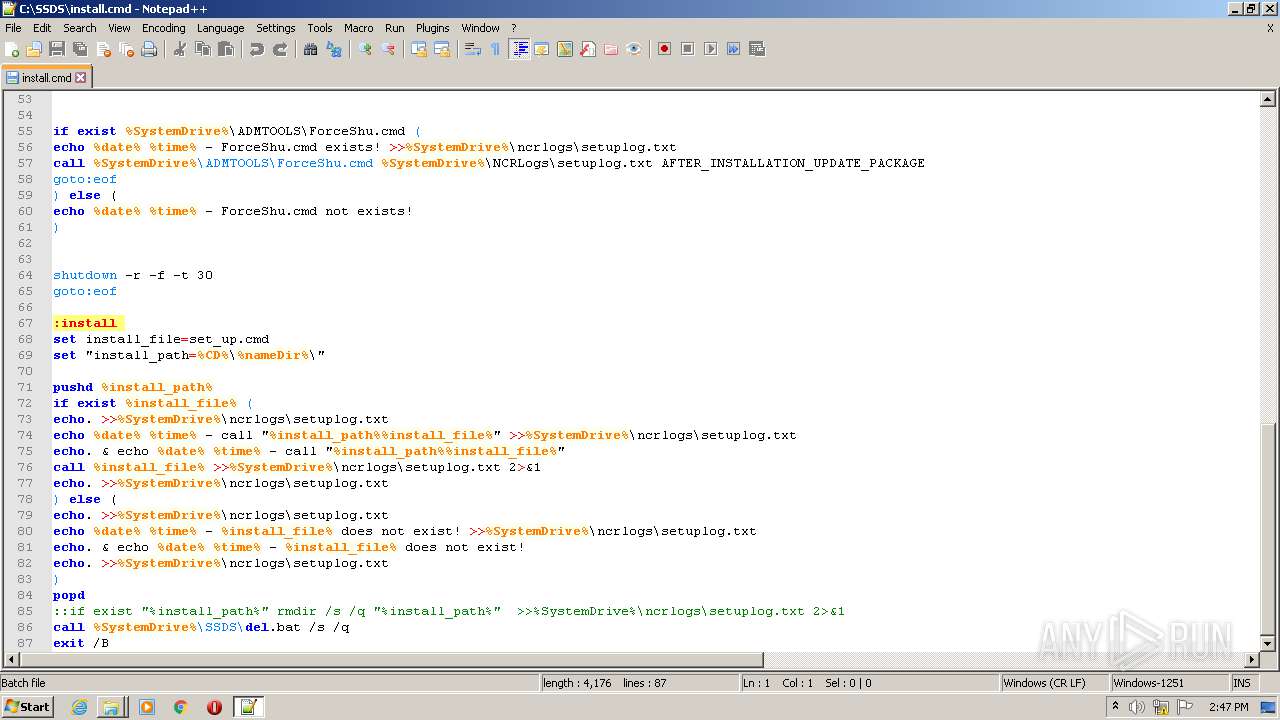The image size is (1280, 720).
Task: Click the vertical scrollbar down arrow
Action: tap(1268, 644)
